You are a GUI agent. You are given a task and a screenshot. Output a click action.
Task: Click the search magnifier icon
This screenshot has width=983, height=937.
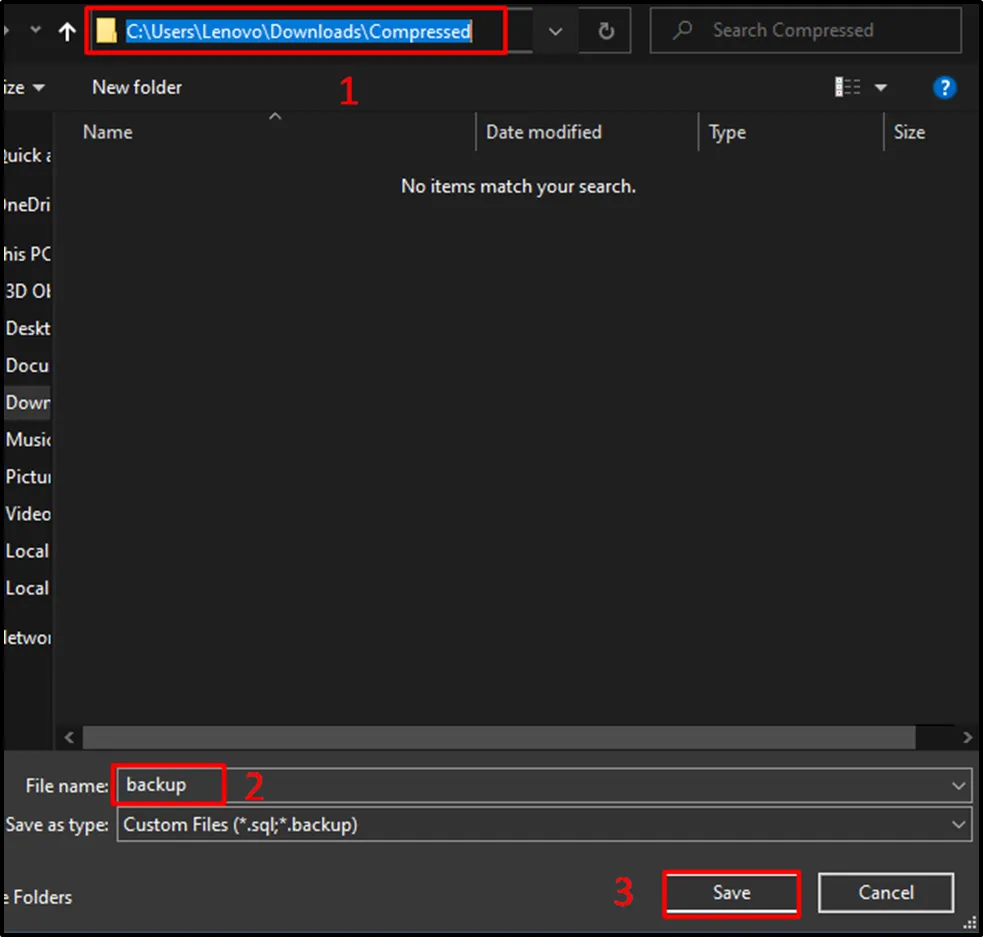[683, 31]
